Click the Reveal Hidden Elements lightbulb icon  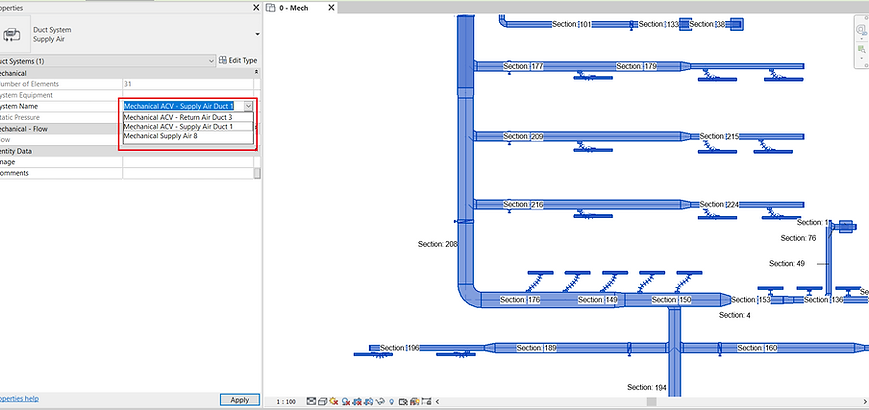click(x=392, y=401)
